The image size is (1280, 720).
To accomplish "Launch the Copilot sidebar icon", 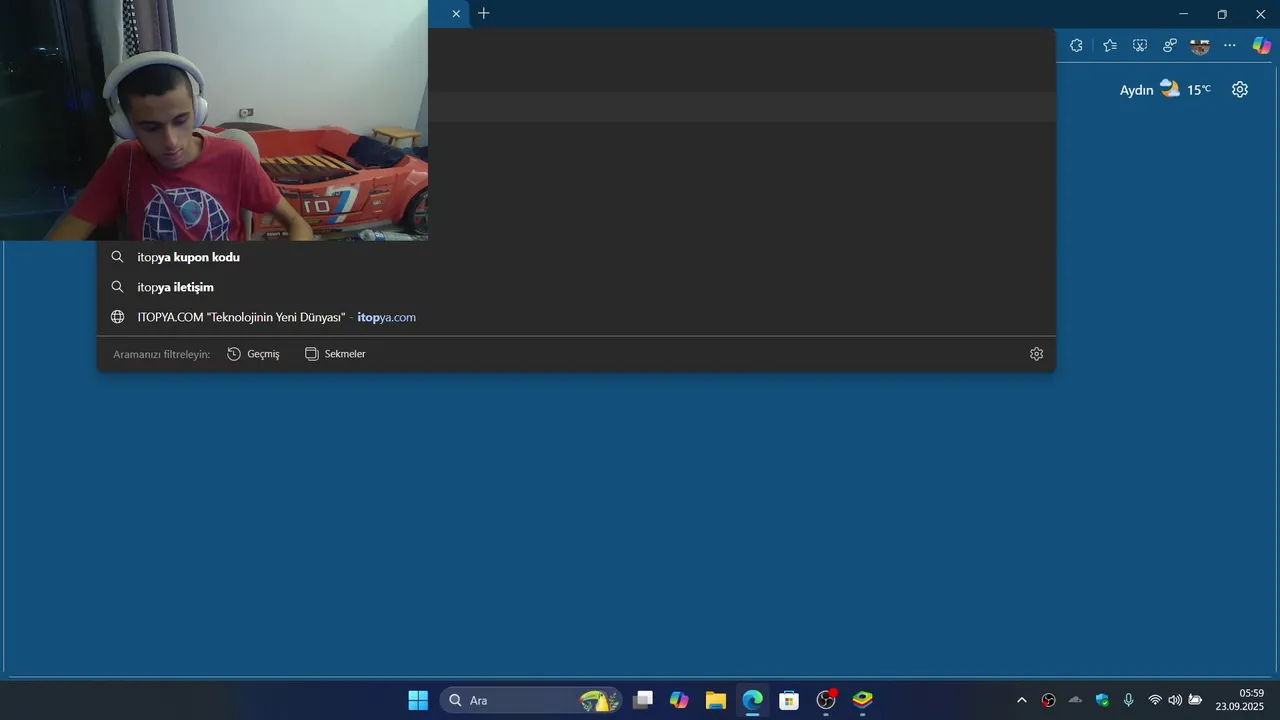I will tap(1262, 45).
